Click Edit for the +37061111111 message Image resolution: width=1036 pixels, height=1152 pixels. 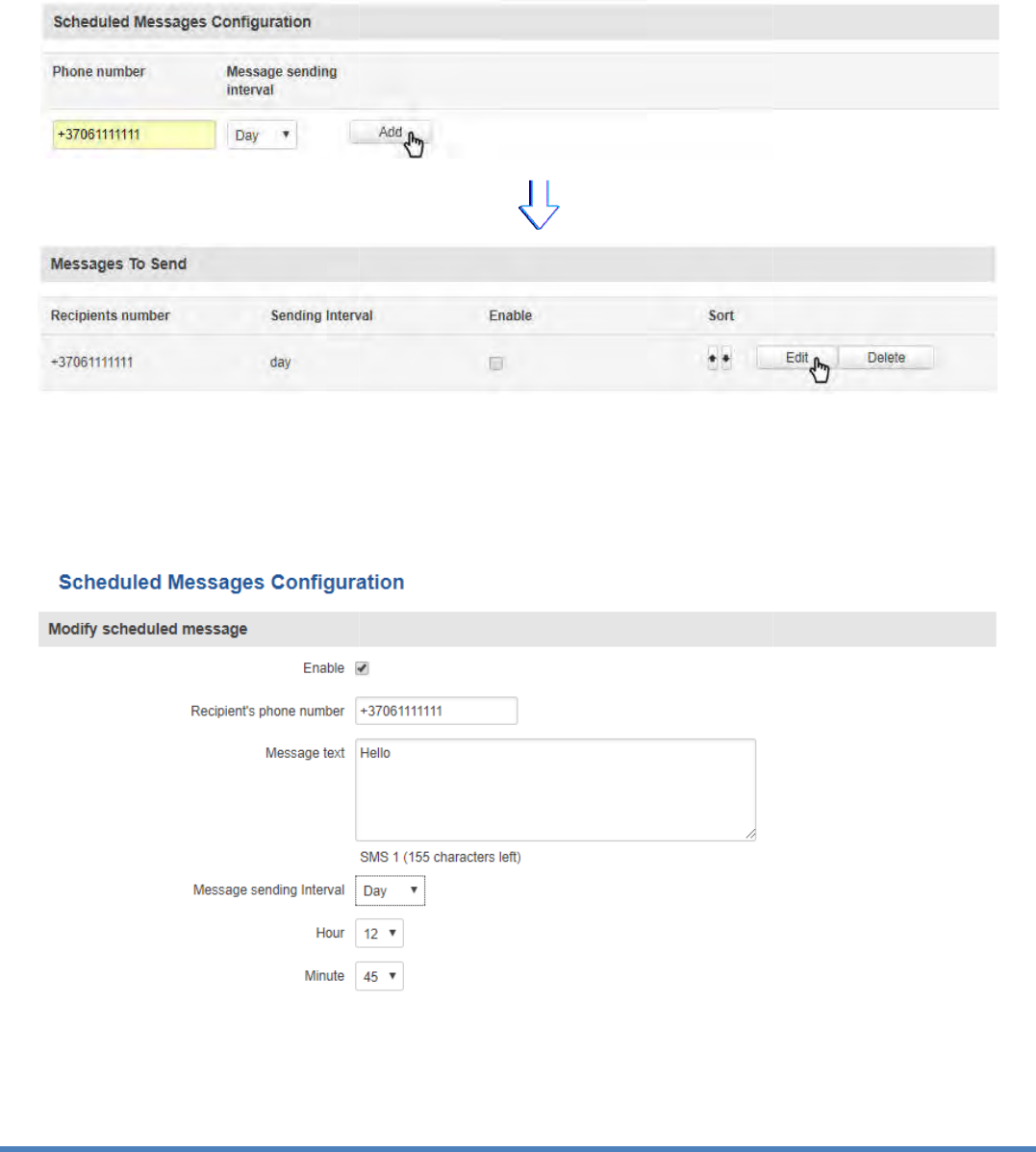[x=796, y=358]
